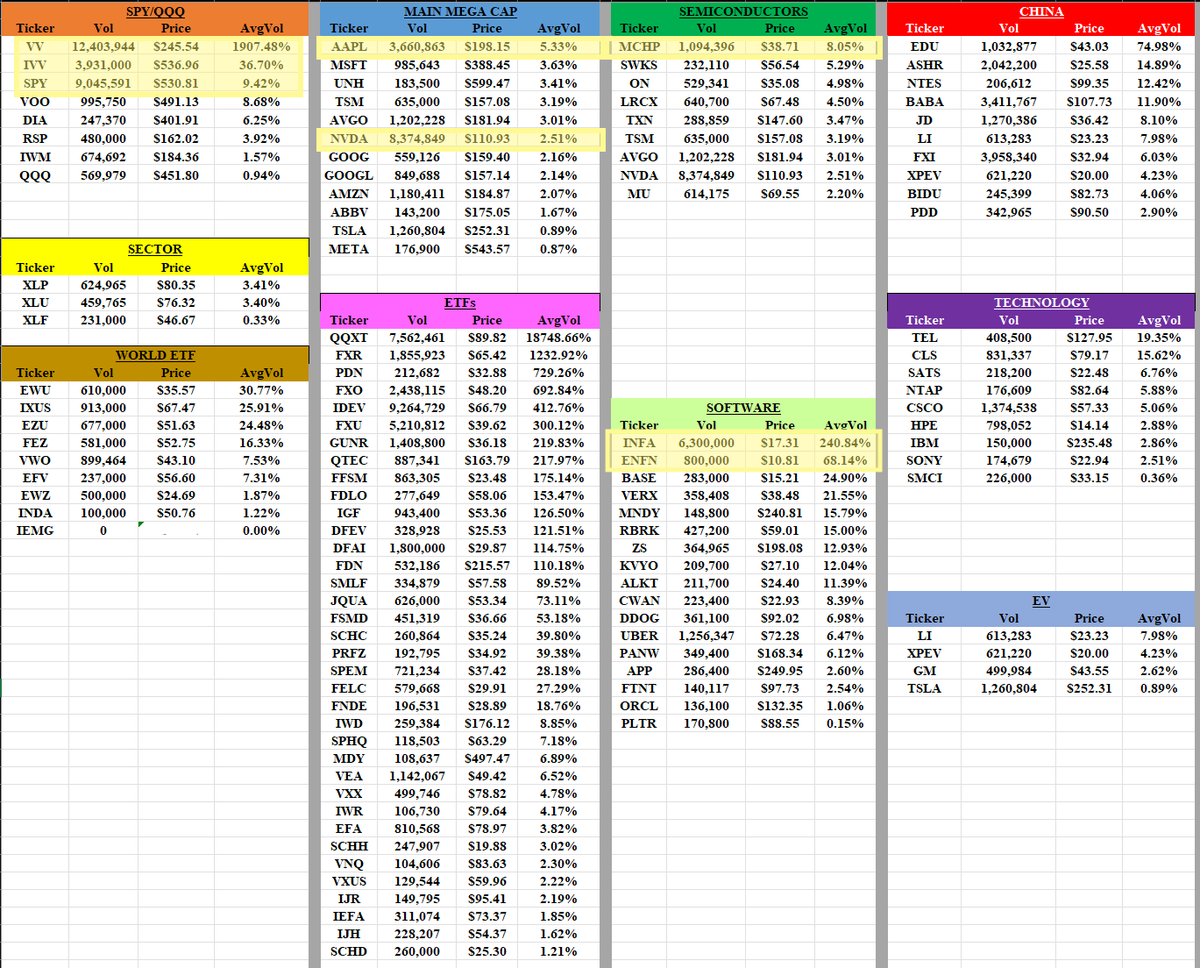1200x968 pixels.
Task: Select the PDD ticker cell
Action: 924,213
